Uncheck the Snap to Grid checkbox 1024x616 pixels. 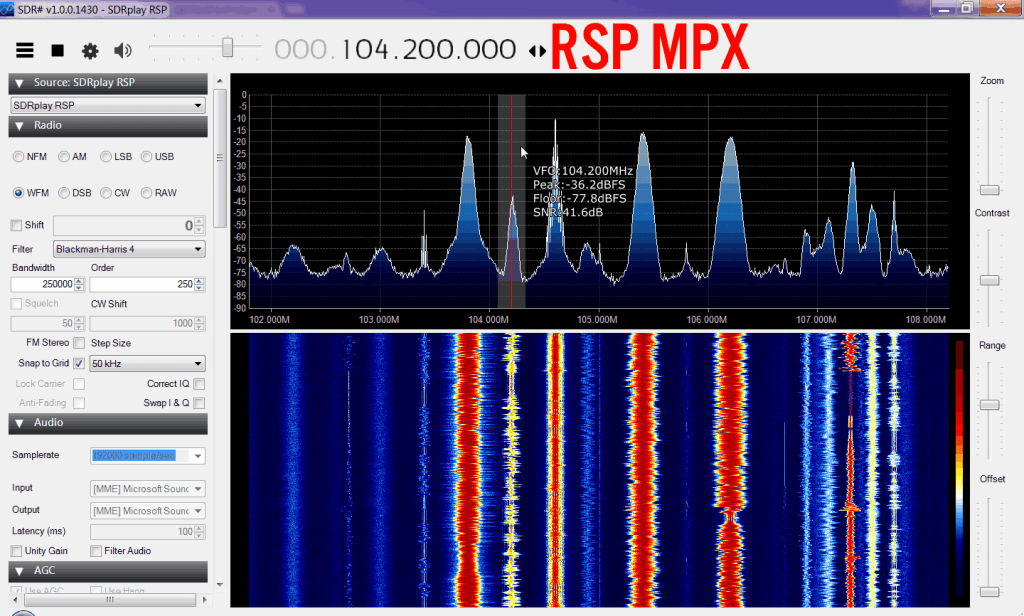79,364
